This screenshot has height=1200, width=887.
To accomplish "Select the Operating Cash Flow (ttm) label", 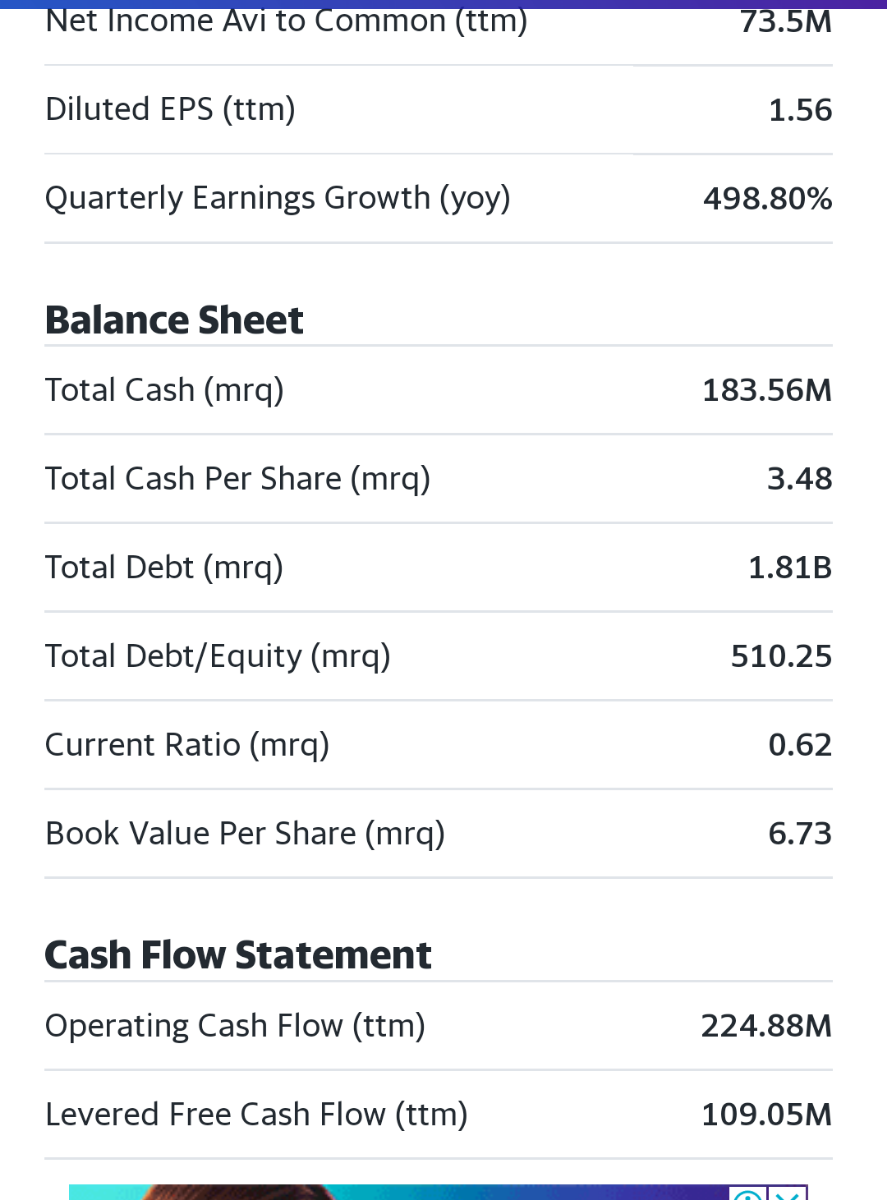I will click(235, 1026).
